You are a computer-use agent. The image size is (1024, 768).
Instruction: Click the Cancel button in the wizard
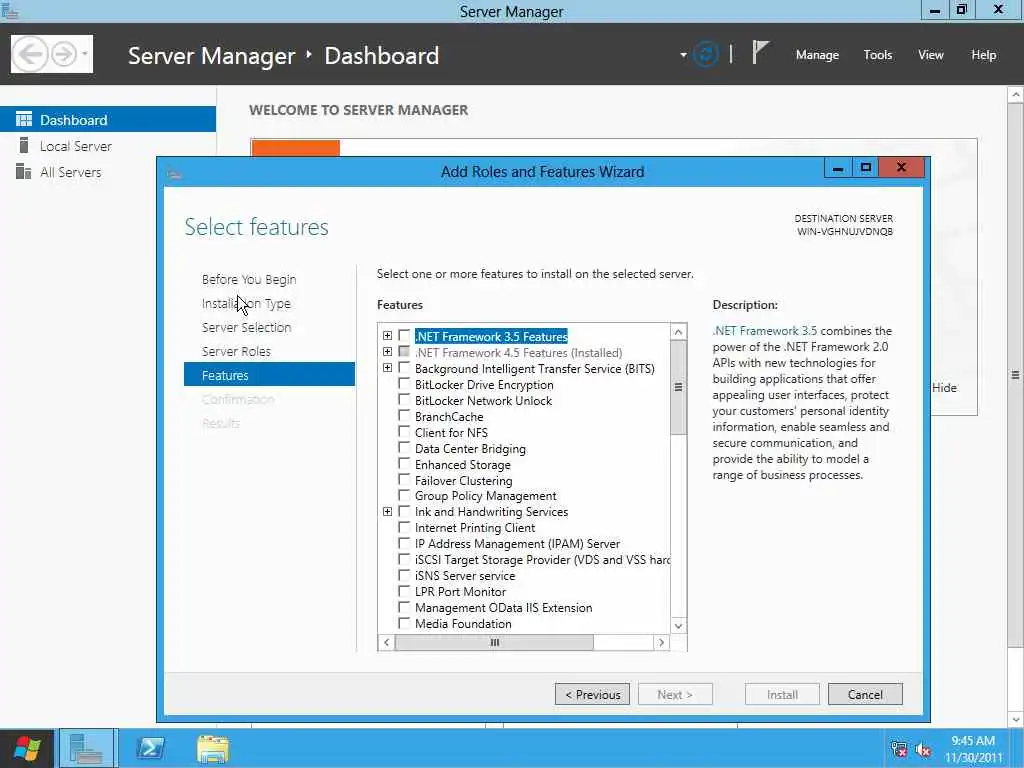865,694
